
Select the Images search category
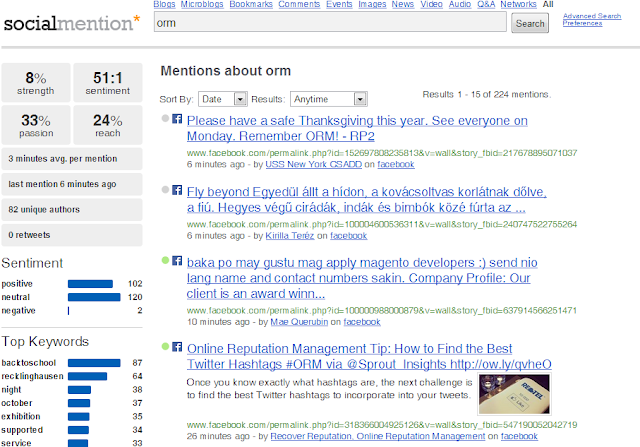tap(372, 4)
